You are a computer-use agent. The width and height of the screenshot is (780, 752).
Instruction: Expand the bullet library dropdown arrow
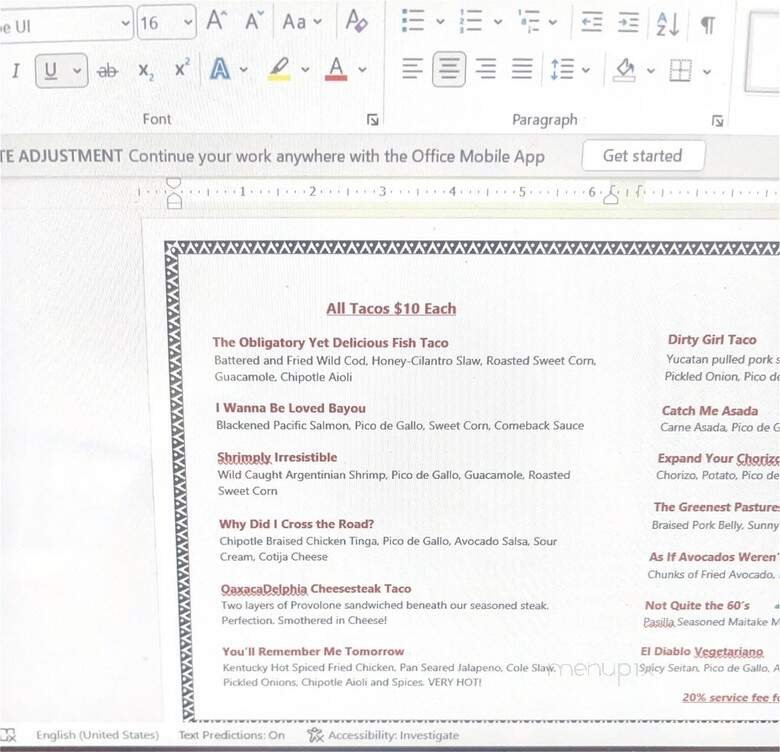pyautogui.click(x=440, y=21)
